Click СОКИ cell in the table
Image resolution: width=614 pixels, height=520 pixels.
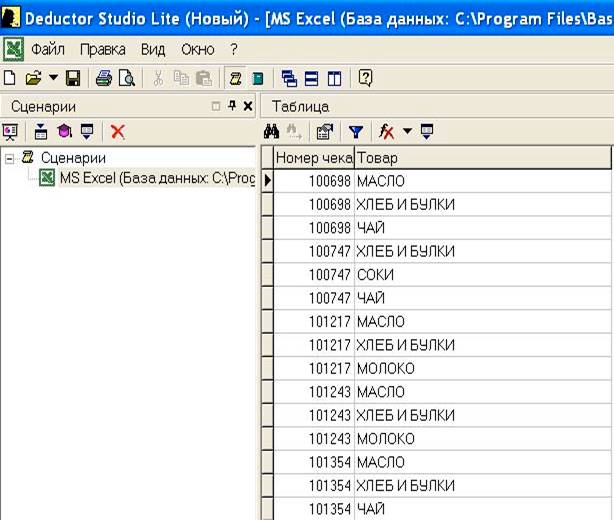(484, 275)
